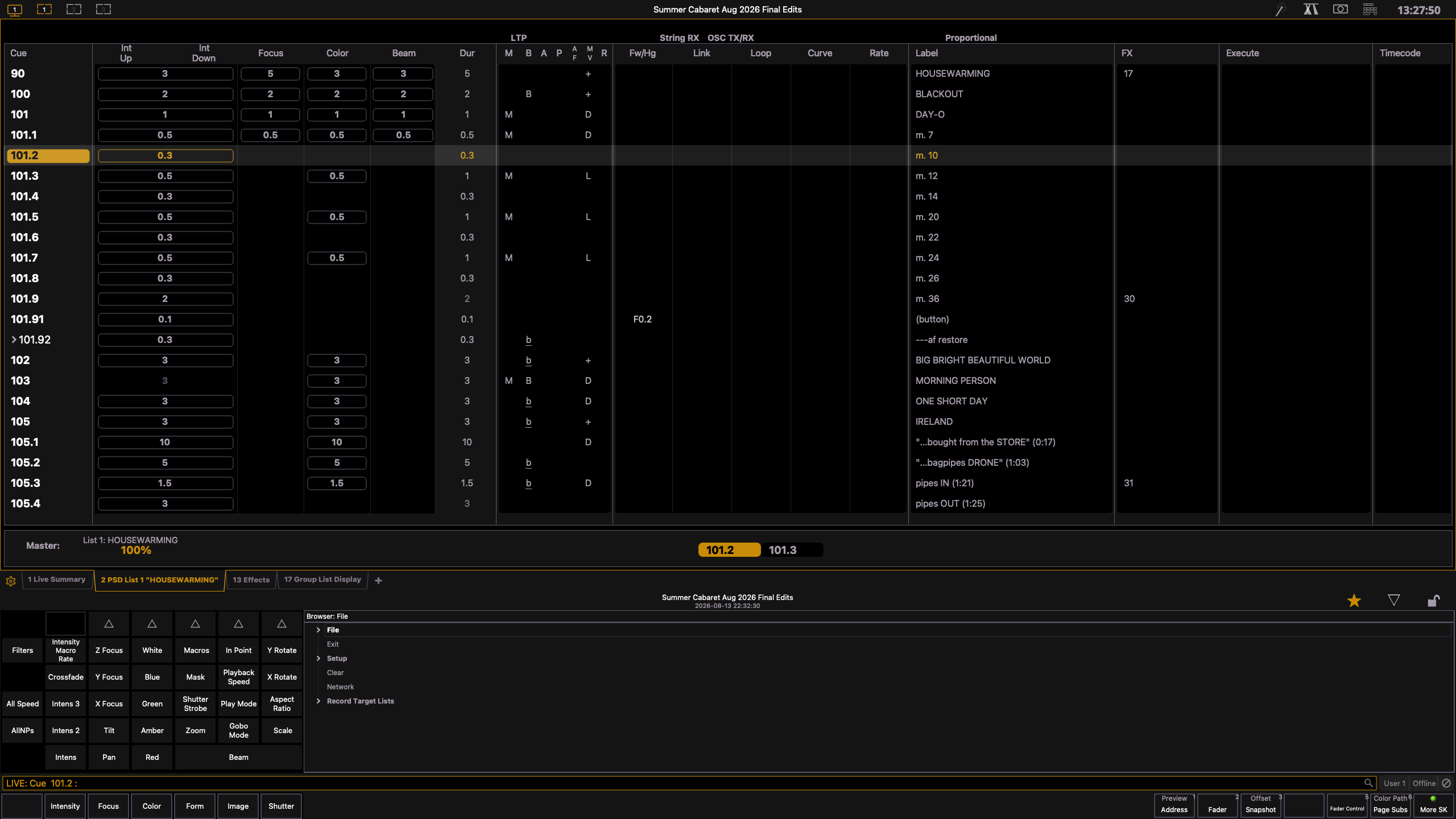Expand Record Target Lists in the browser
The image size is (1456, 819).
(x=318, y=701)
